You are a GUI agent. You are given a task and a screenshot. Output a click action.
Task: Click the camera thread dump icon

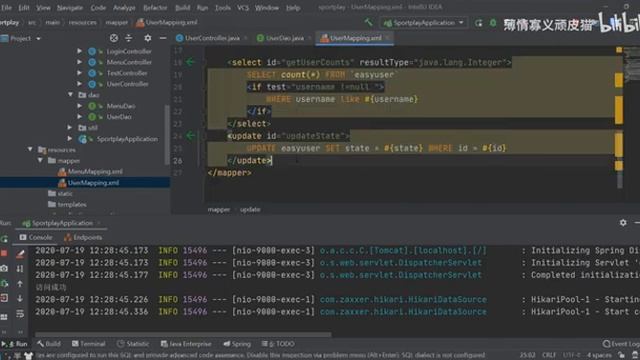[4, 268]
